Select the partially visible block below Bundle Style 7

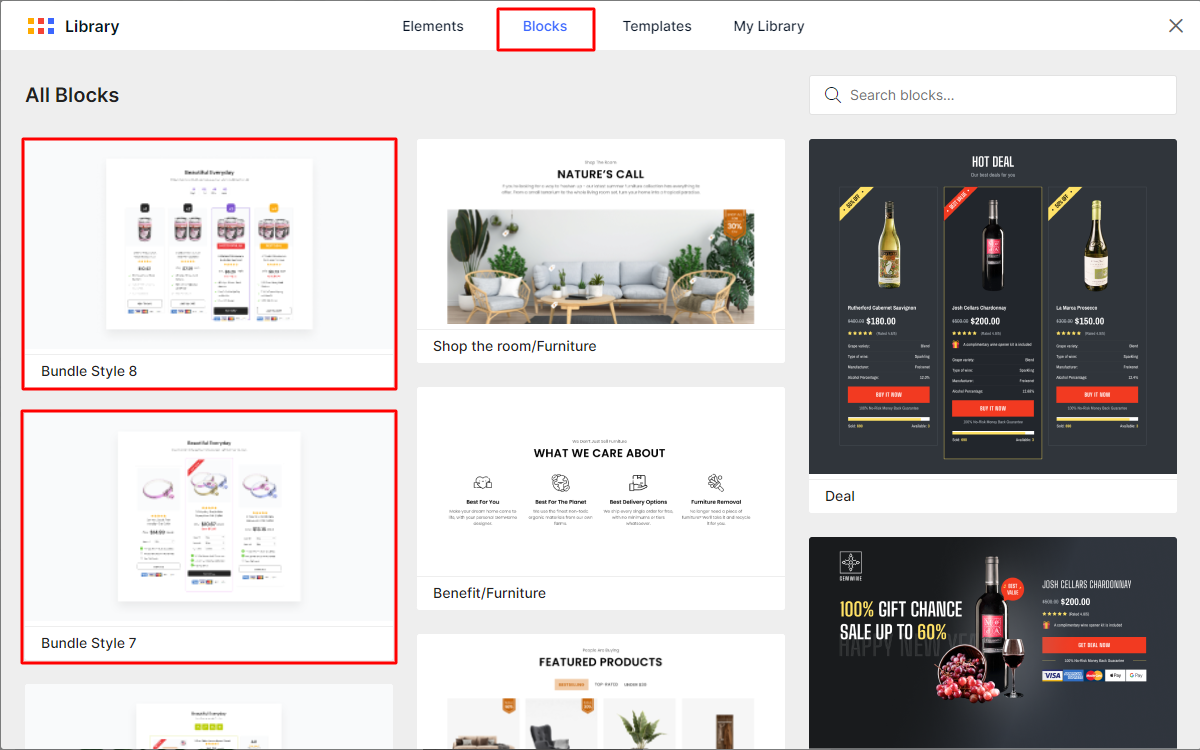click(x=209, y=717)
